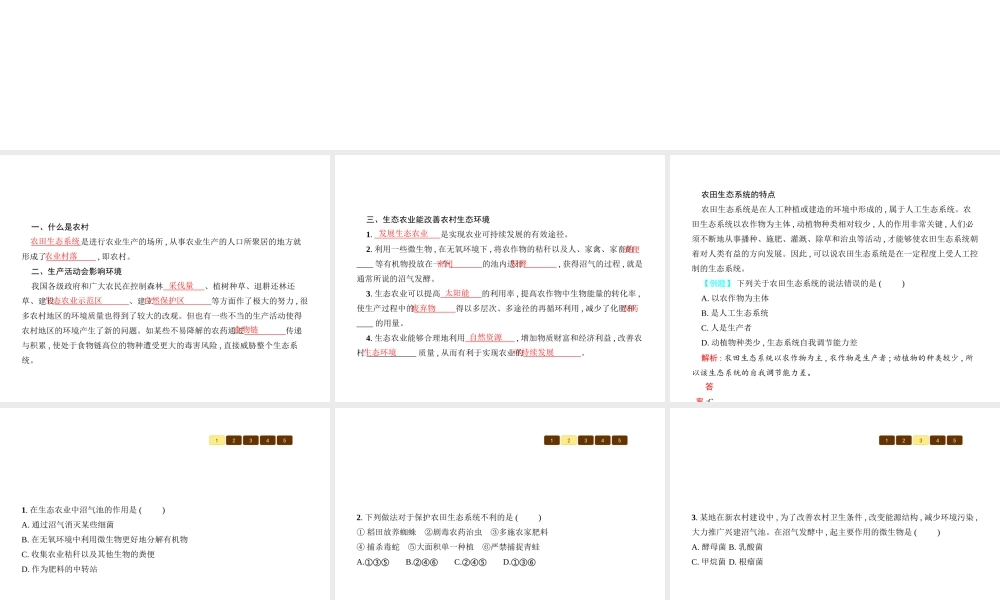Image resolution: width=1000 pixels, height=600 pixels.
Task: Click page button 5 on question 2 slide
Action: [x=620, y=440]
